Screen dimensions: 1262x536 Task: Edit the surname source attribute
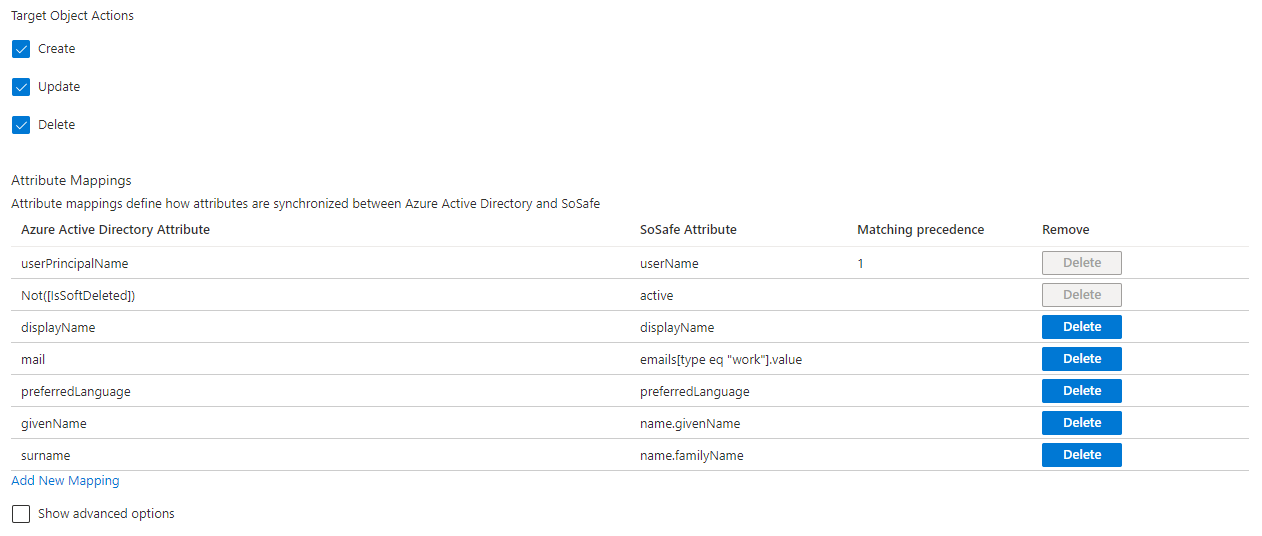click(46, 456)
